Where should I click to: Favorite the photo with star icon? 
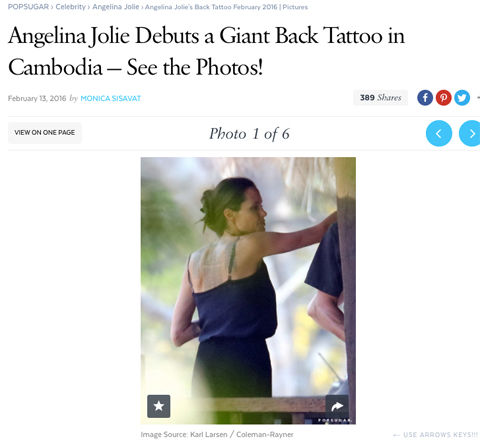coord(159,406)
